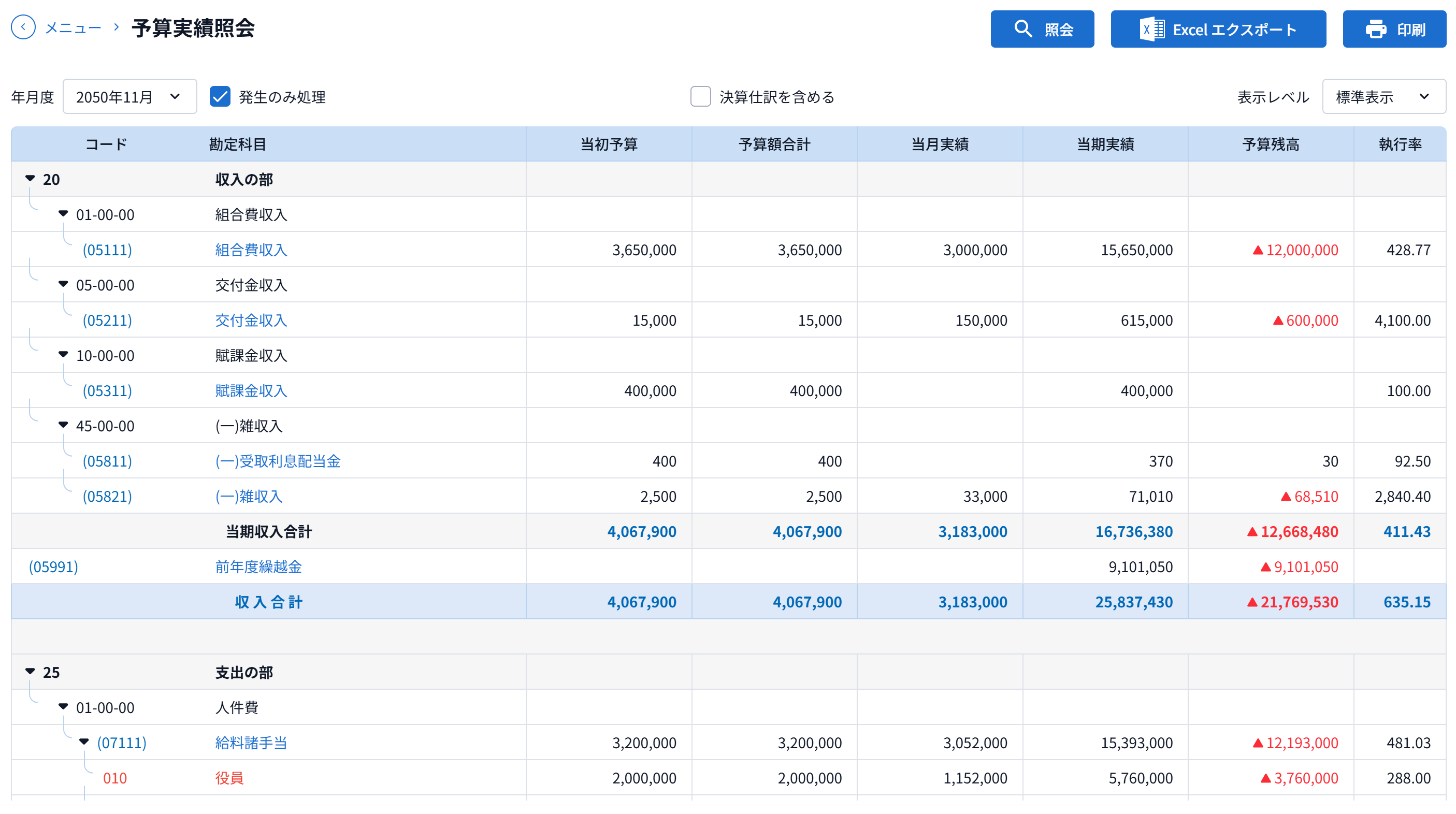Collapse the (07111) 給料諸手当 row

[x=84, y=742]
